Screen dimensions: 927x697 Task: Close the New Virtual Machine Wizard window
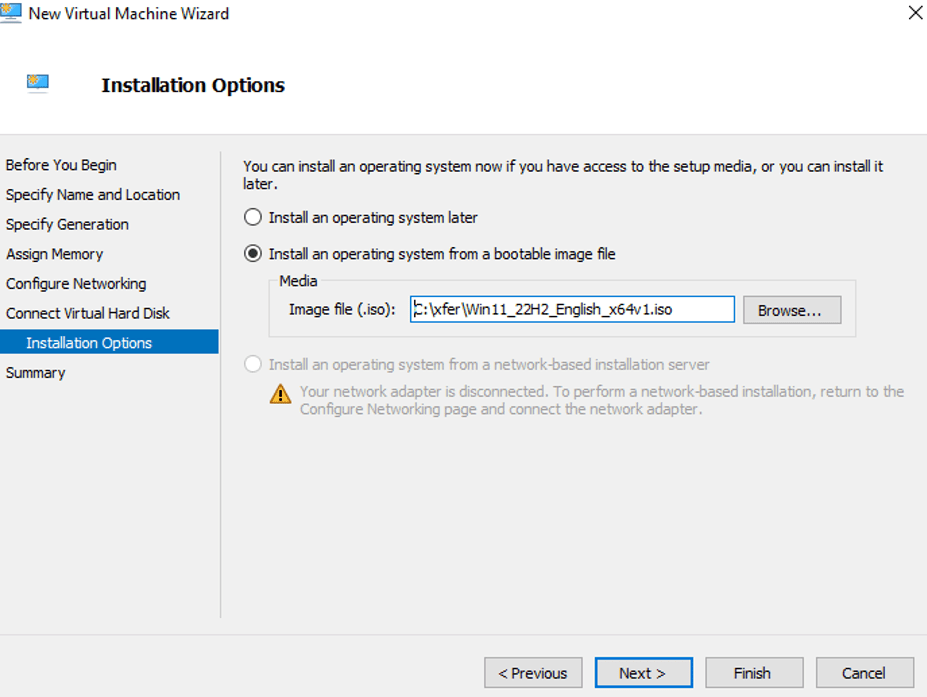(x=914, y=13)
